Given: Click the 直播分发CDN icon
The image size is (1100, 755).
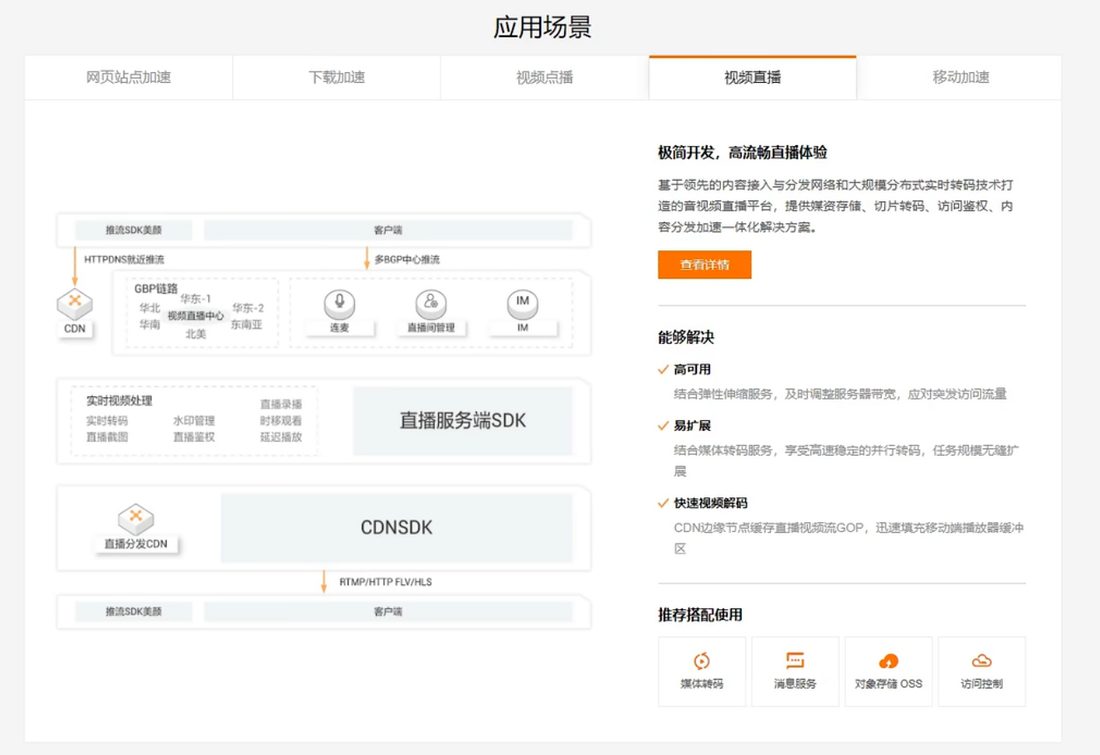Looking at the screenshot, I should [136, 519].
